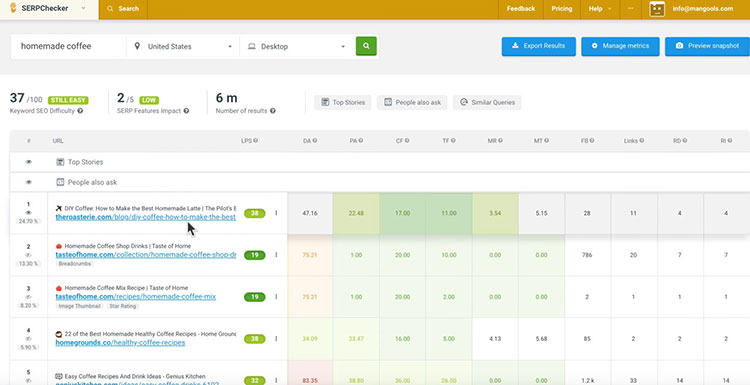Click the Breadcrumbs tag on result 2
The width and height of the screenshot is (750, 385).
76,264
